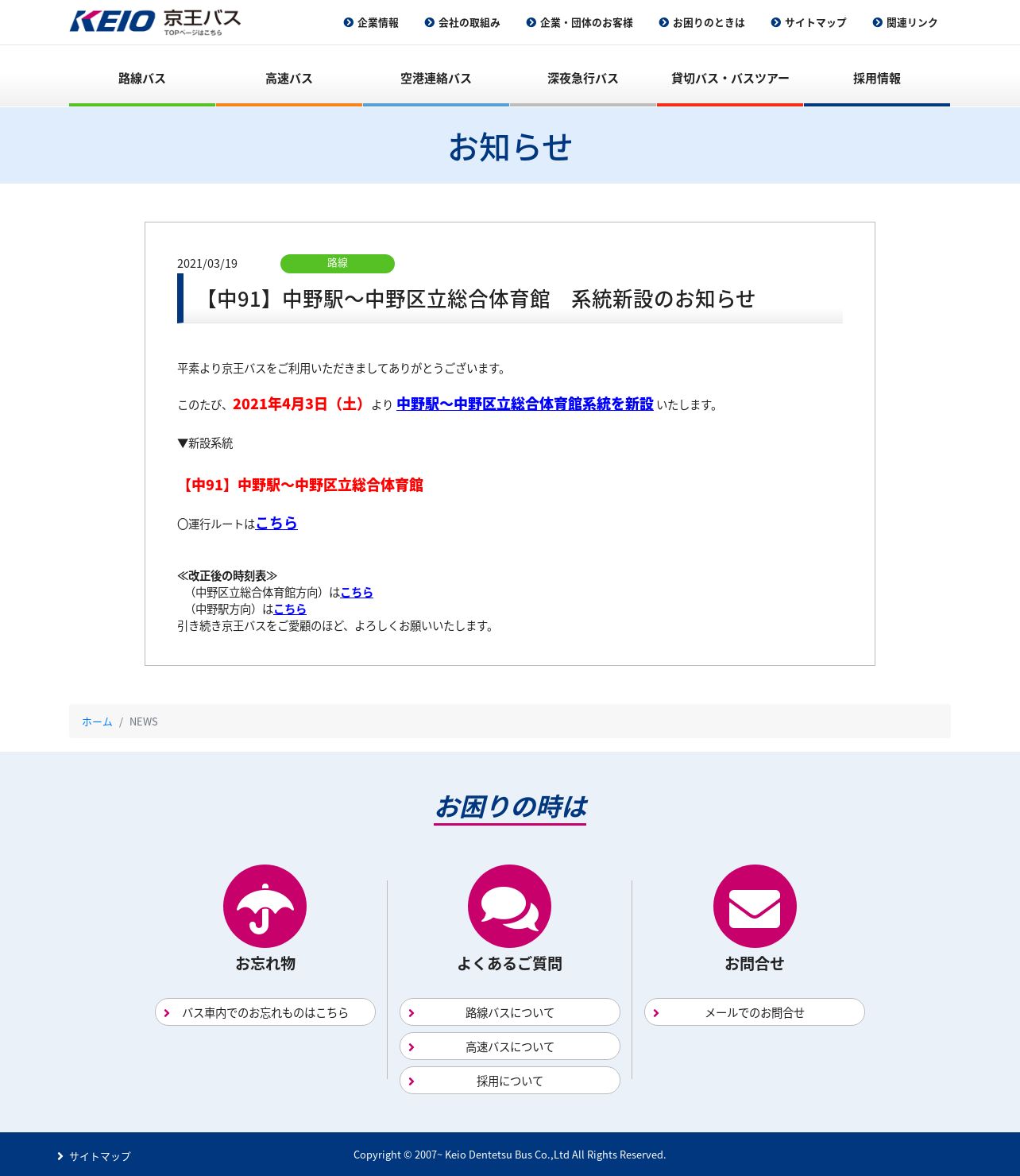The width and height of the screenshot is (1020, 1176).
Task: Click the red 2021年4月3日（土） date text
Action: [x=300, y=404]
